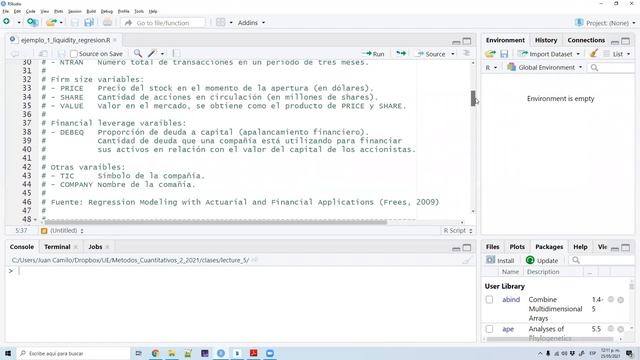The image size is (640, 360).
Task: Open Task View on the taskbar
Action: (x=138, y=353)
